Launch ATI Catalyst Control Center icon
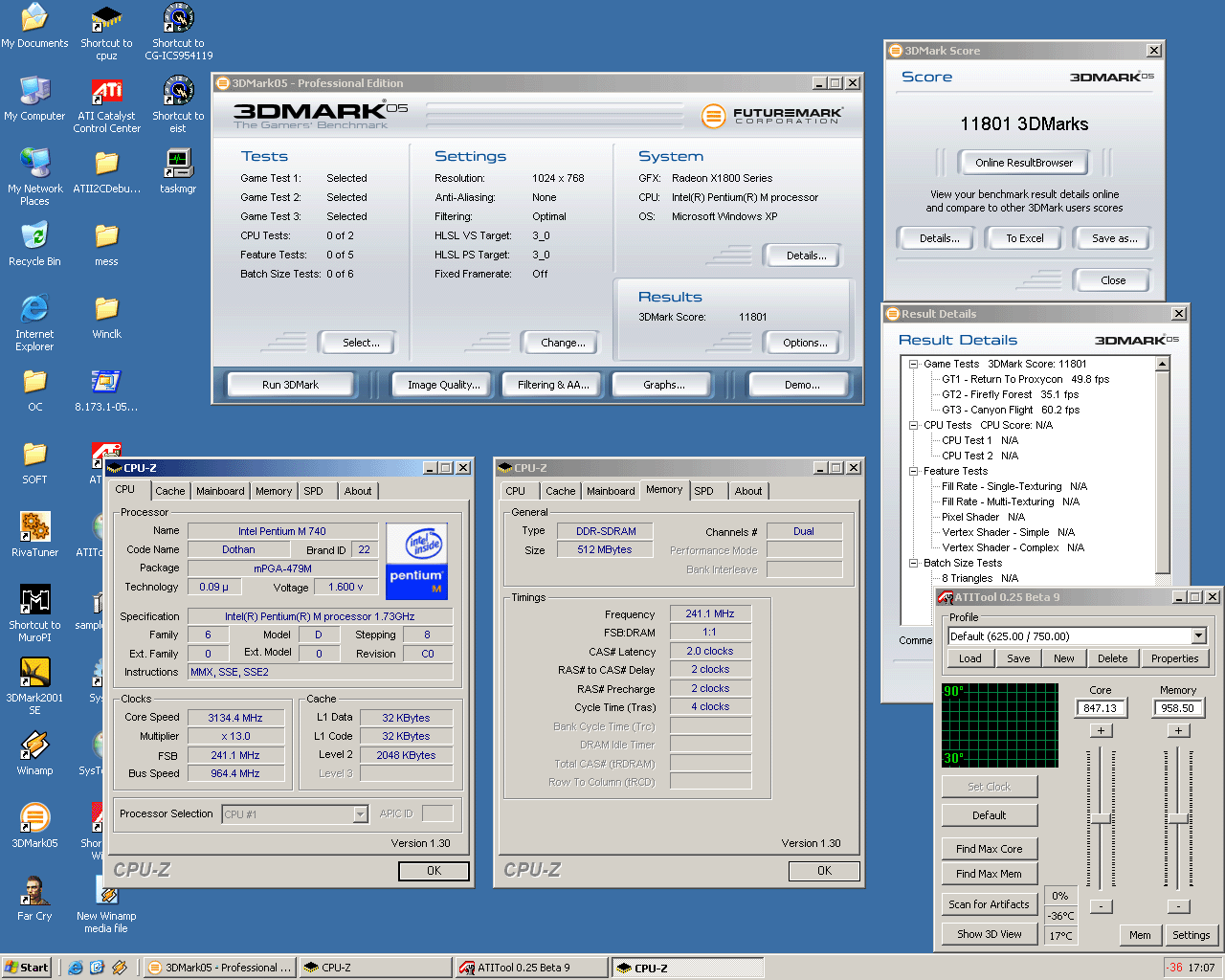This screenshot has width=1225, height=980. click(106, 104)
